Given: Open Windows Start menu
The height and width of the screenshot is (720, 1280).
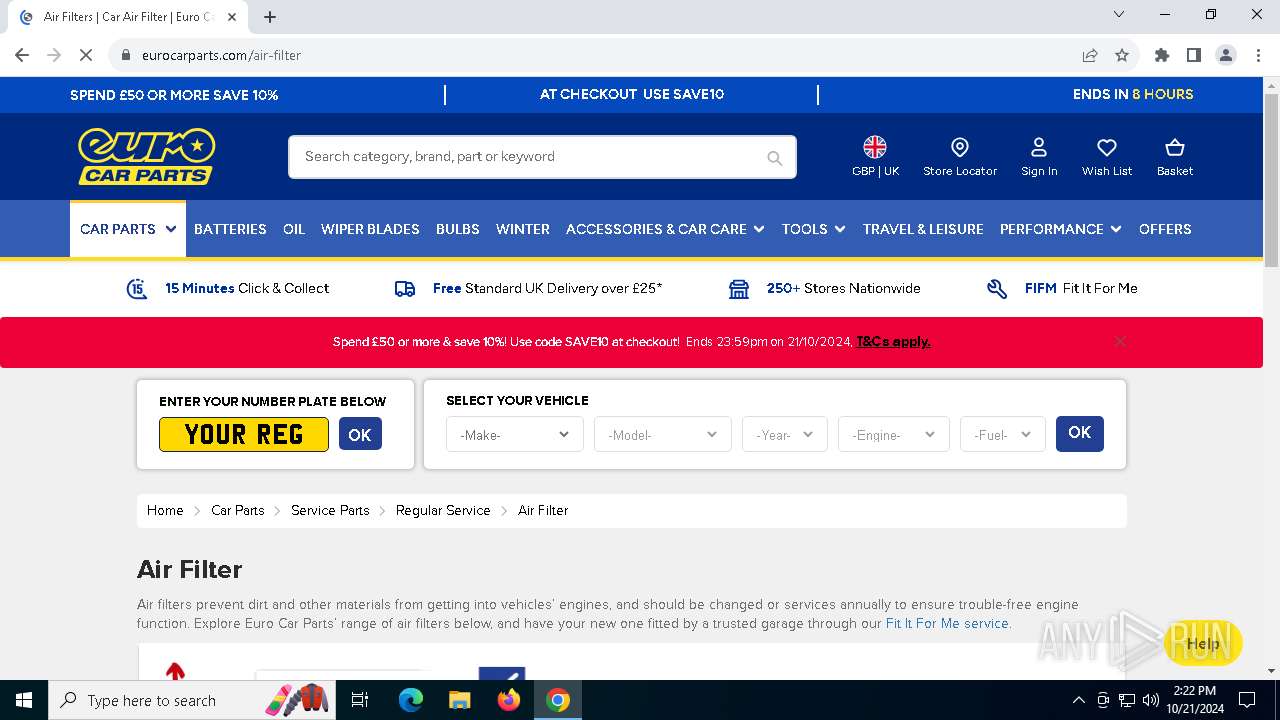Looking at the screenshot, I should click(24, 700).
